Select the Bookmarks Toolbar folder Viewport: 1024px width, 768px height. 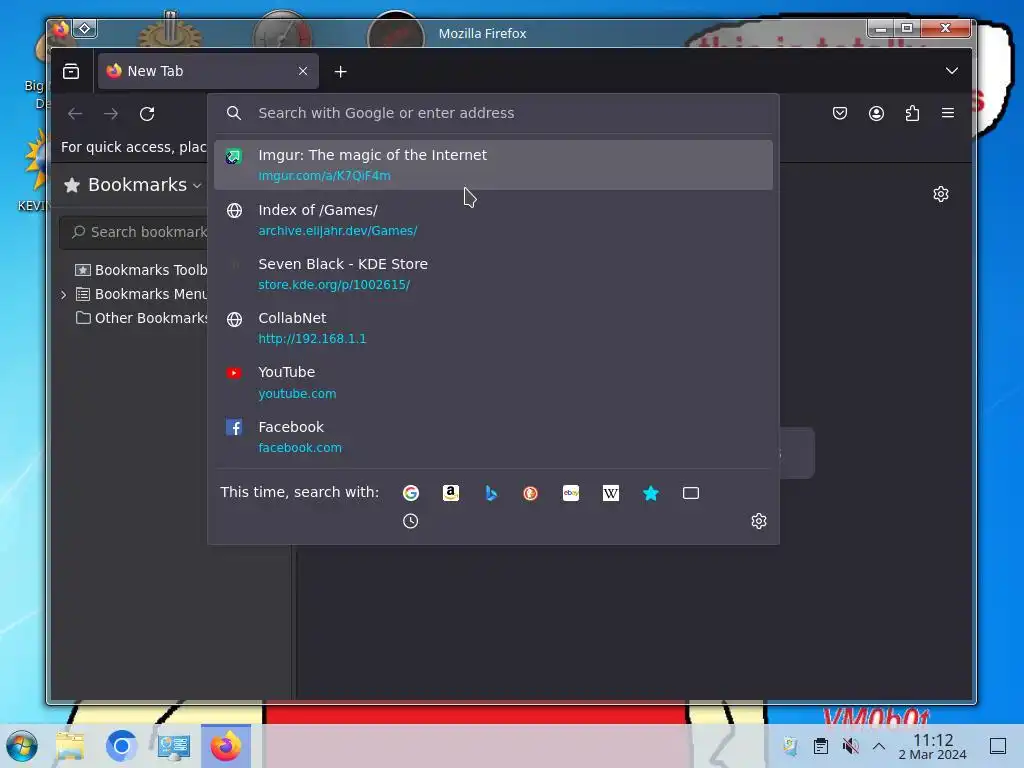[140, 270]
